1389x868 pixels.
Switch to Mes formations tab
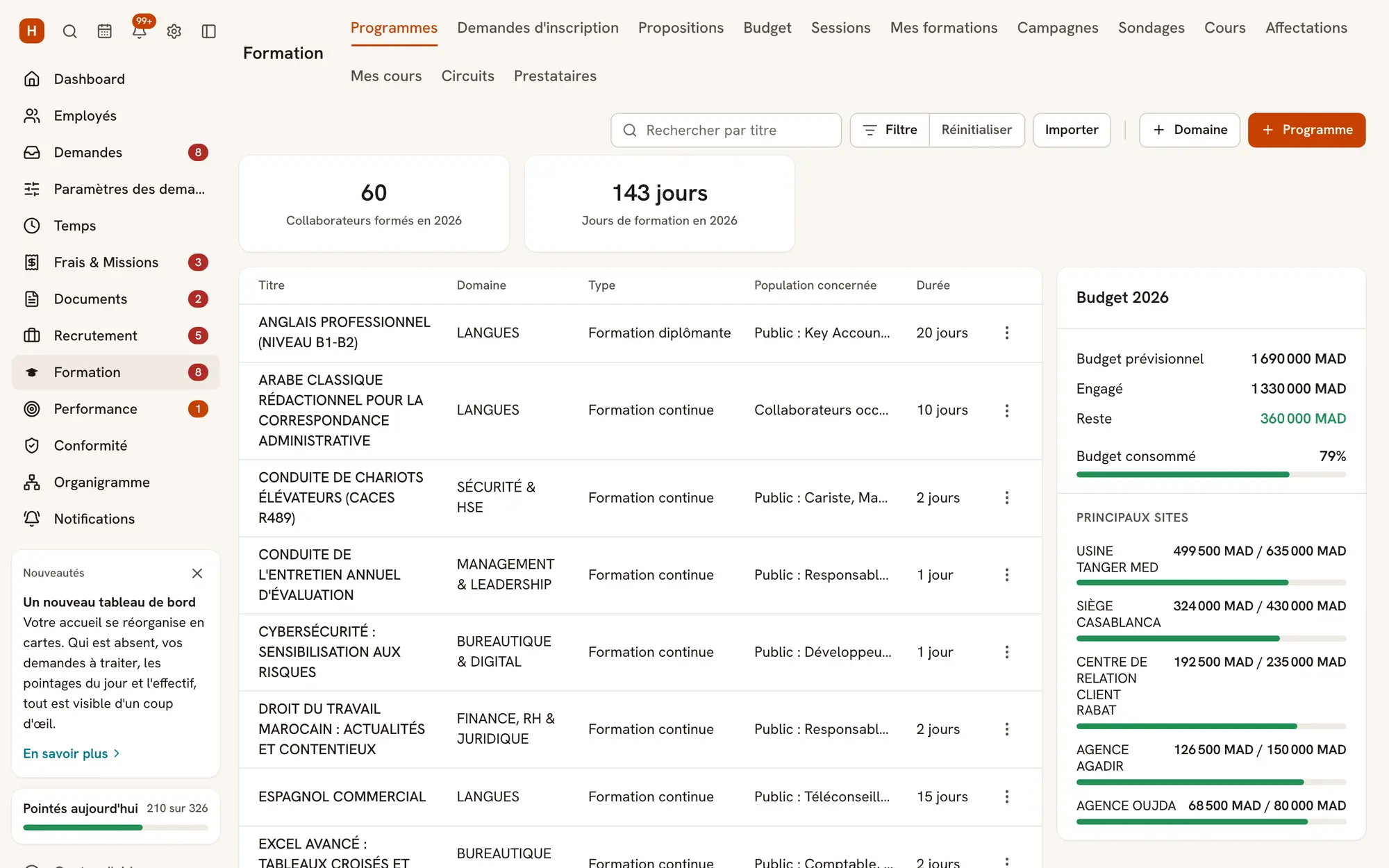coord(944,28)
